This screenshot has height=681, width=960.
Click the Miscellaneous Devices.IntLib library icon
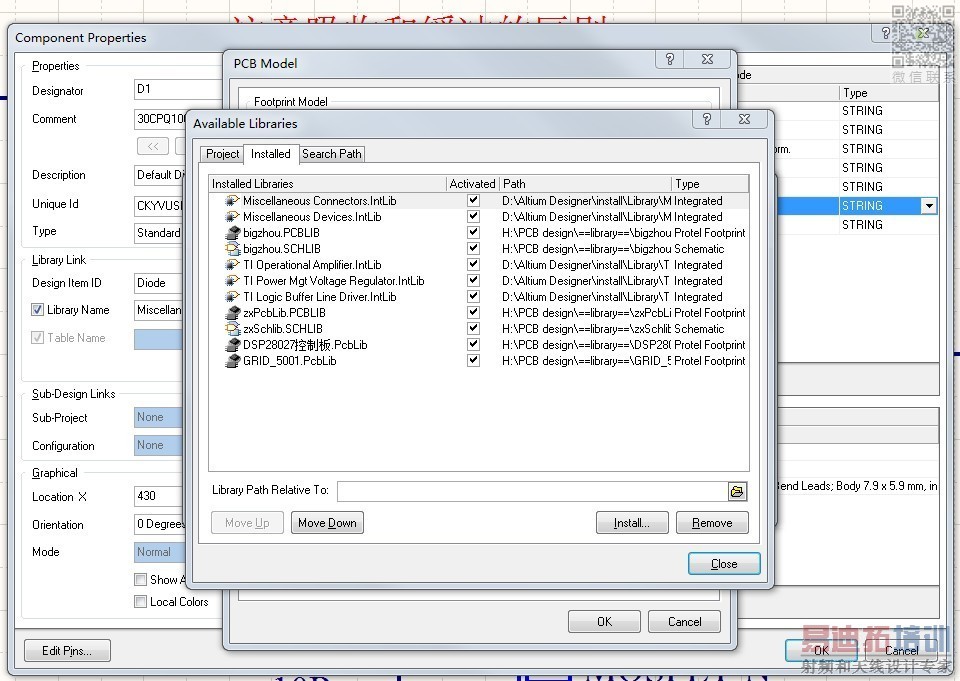point(232,217)
